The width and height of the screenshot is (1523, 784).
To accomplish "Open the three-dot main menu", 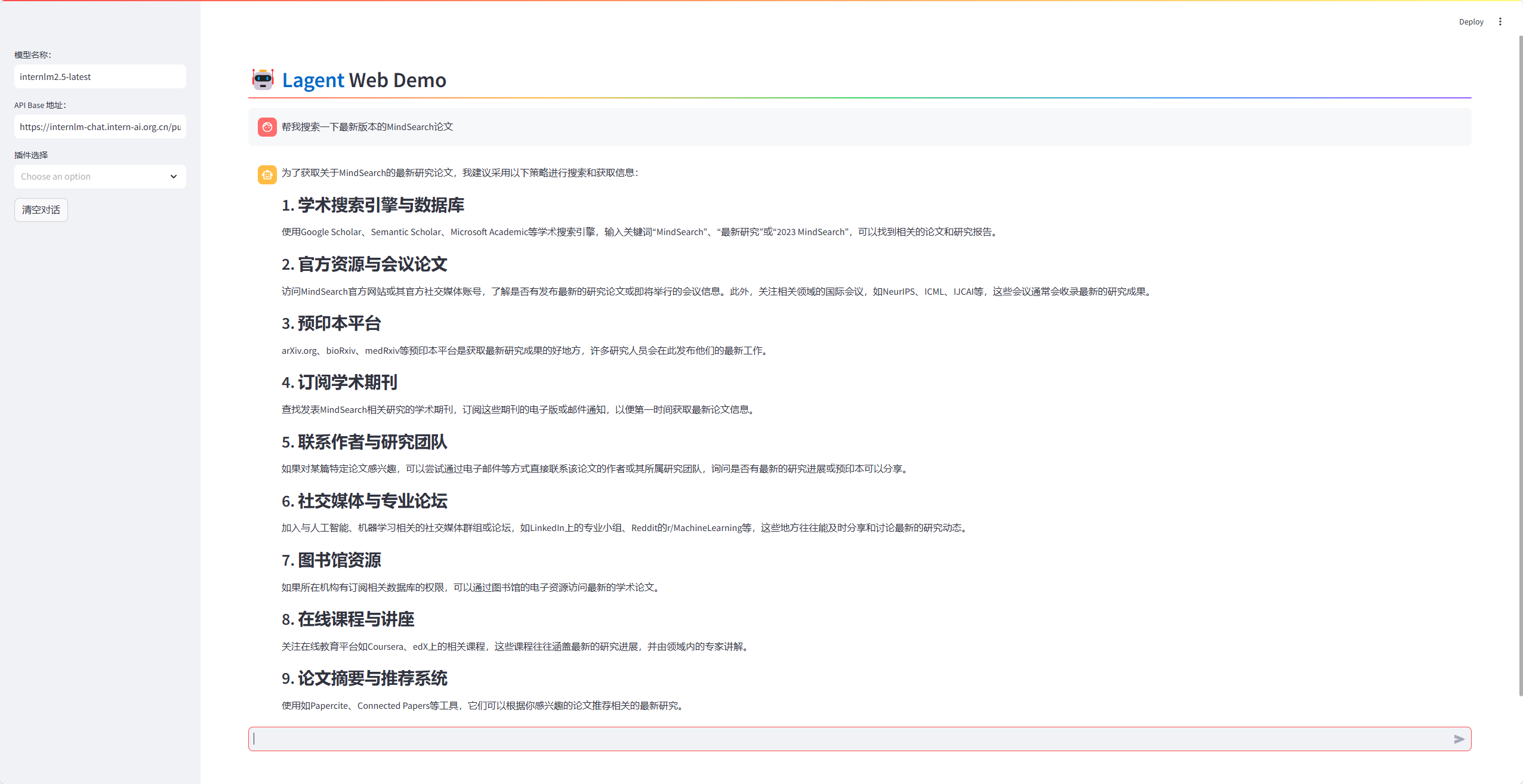I will coord(1500,21).
